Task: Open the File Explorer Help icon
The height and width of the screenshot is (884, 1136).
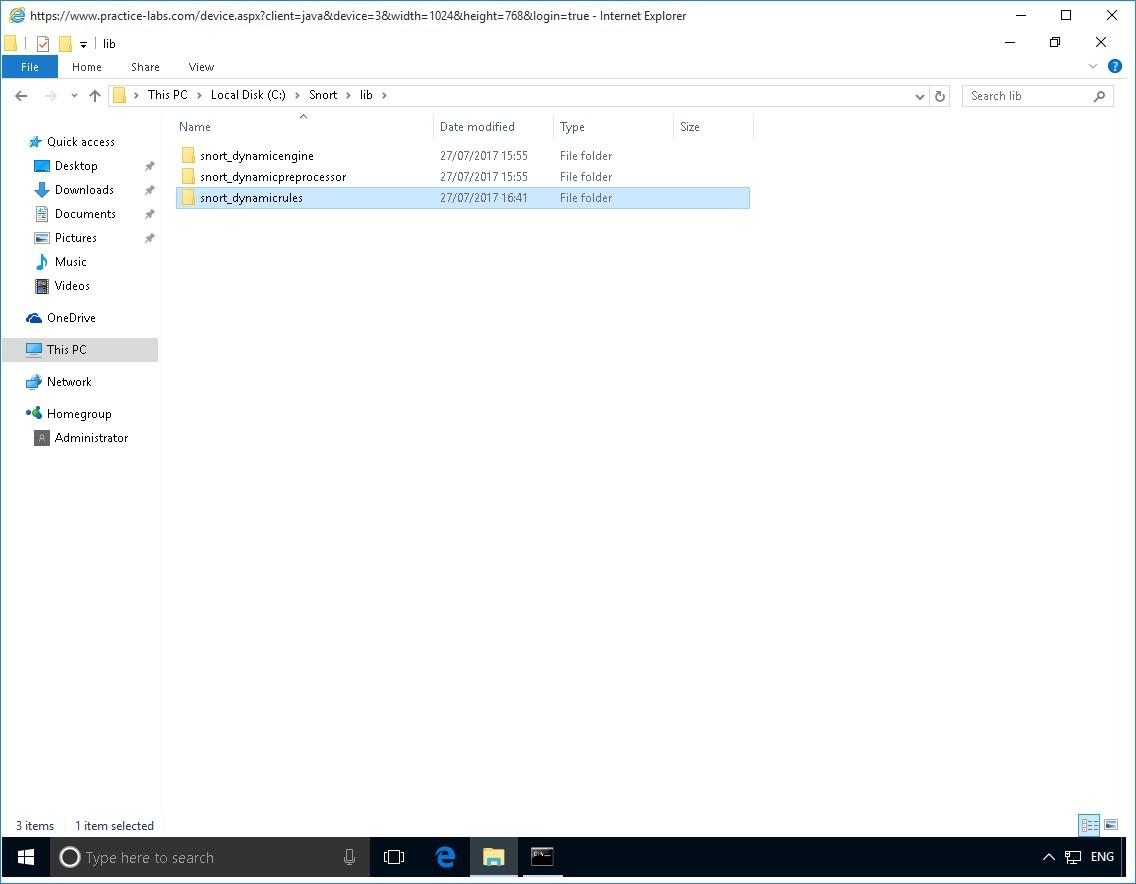Action: 1115,66
